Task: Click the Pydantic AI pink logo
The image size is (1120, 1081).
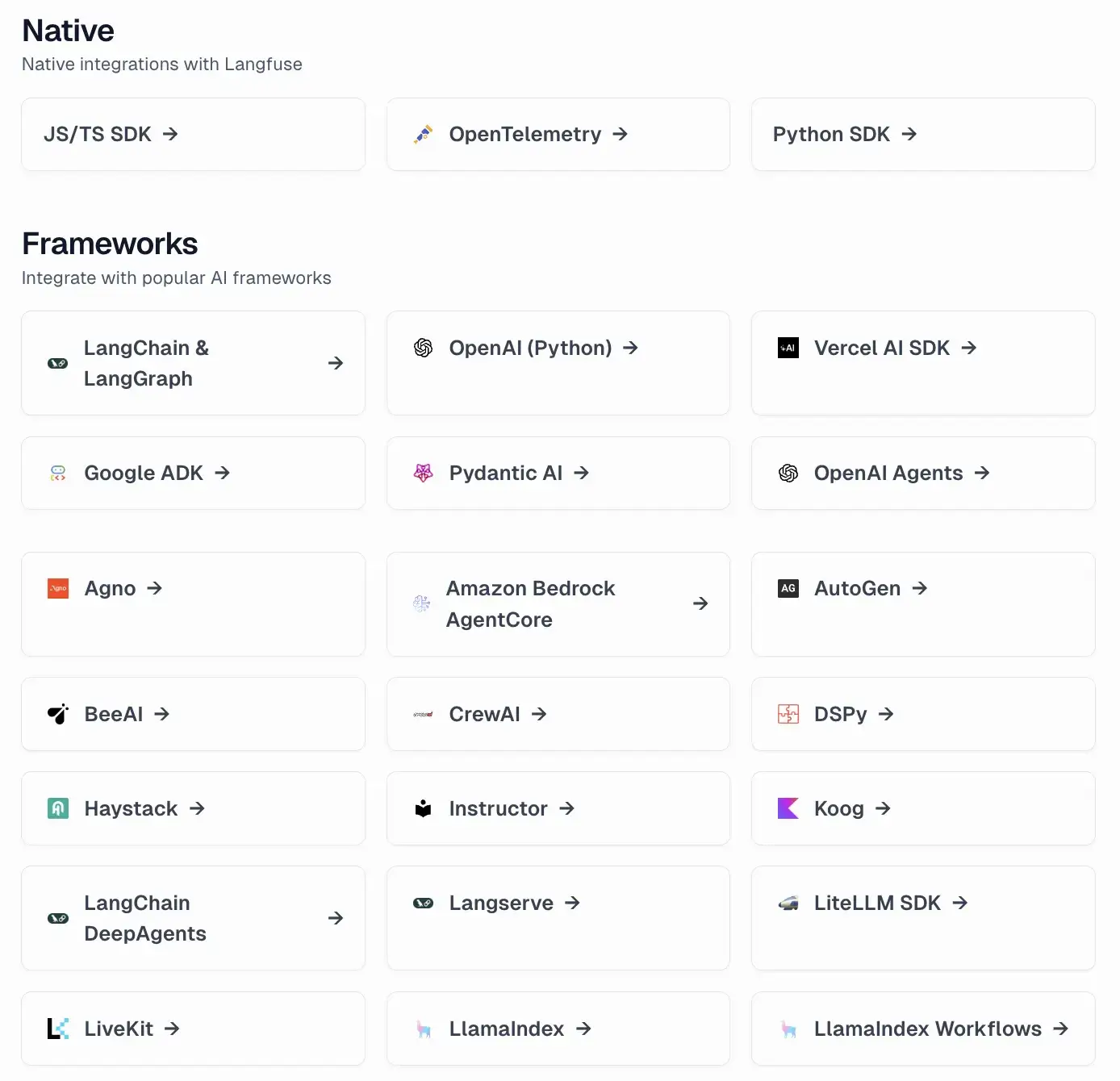Action: pyautogui.click(x=424, y=474)
